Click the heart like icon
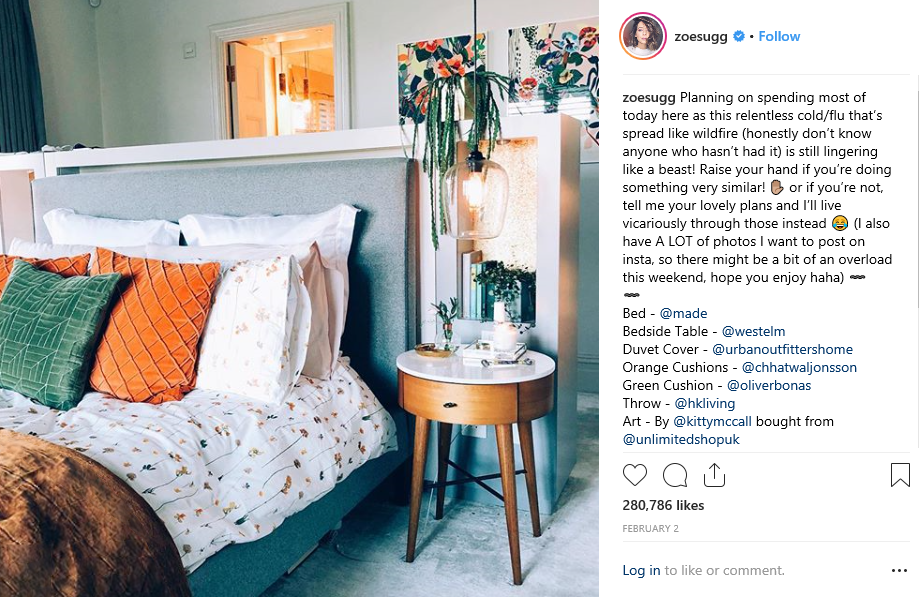 click(x=635, y=475)
